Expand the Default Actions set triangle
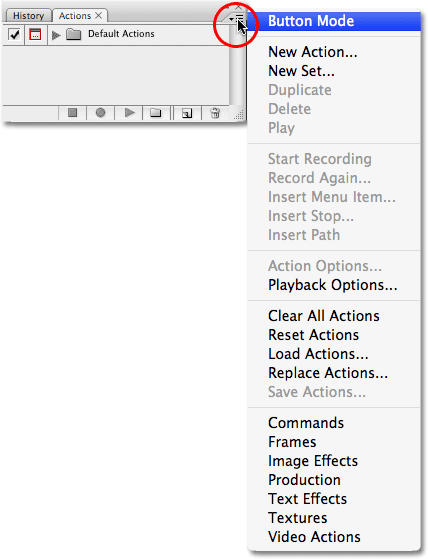Image resolution: width=428 pixels, height=559 pixels. coord(56,35)
